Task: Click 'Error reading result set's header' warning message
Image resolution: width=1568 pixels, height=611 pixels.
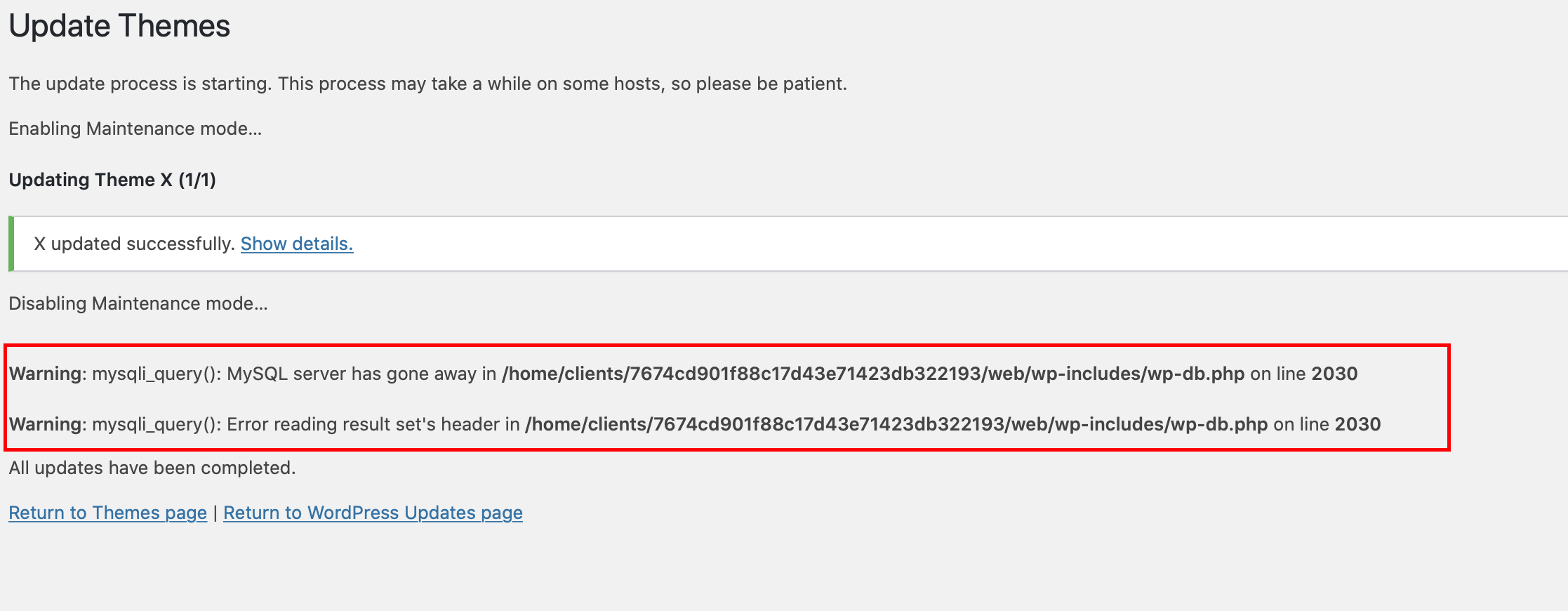Action: [695, 424]
